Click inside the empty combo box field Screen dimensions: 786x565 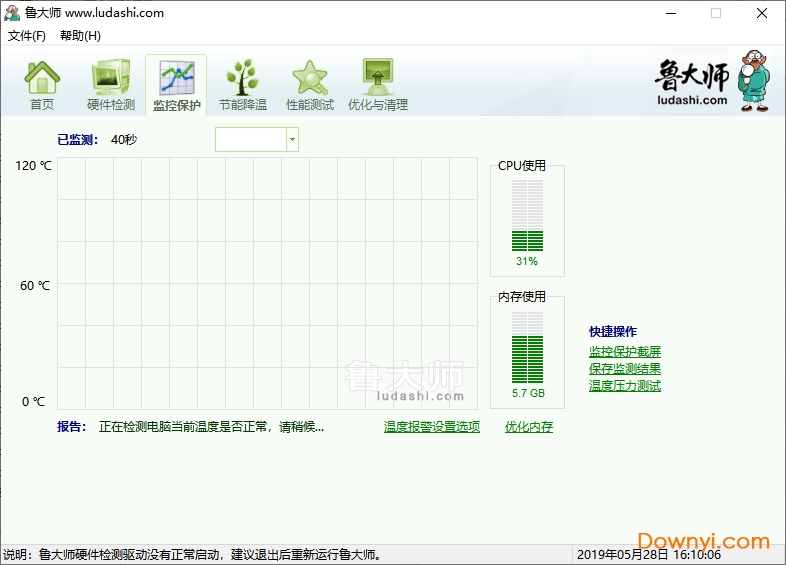click(x=251, y=140)
